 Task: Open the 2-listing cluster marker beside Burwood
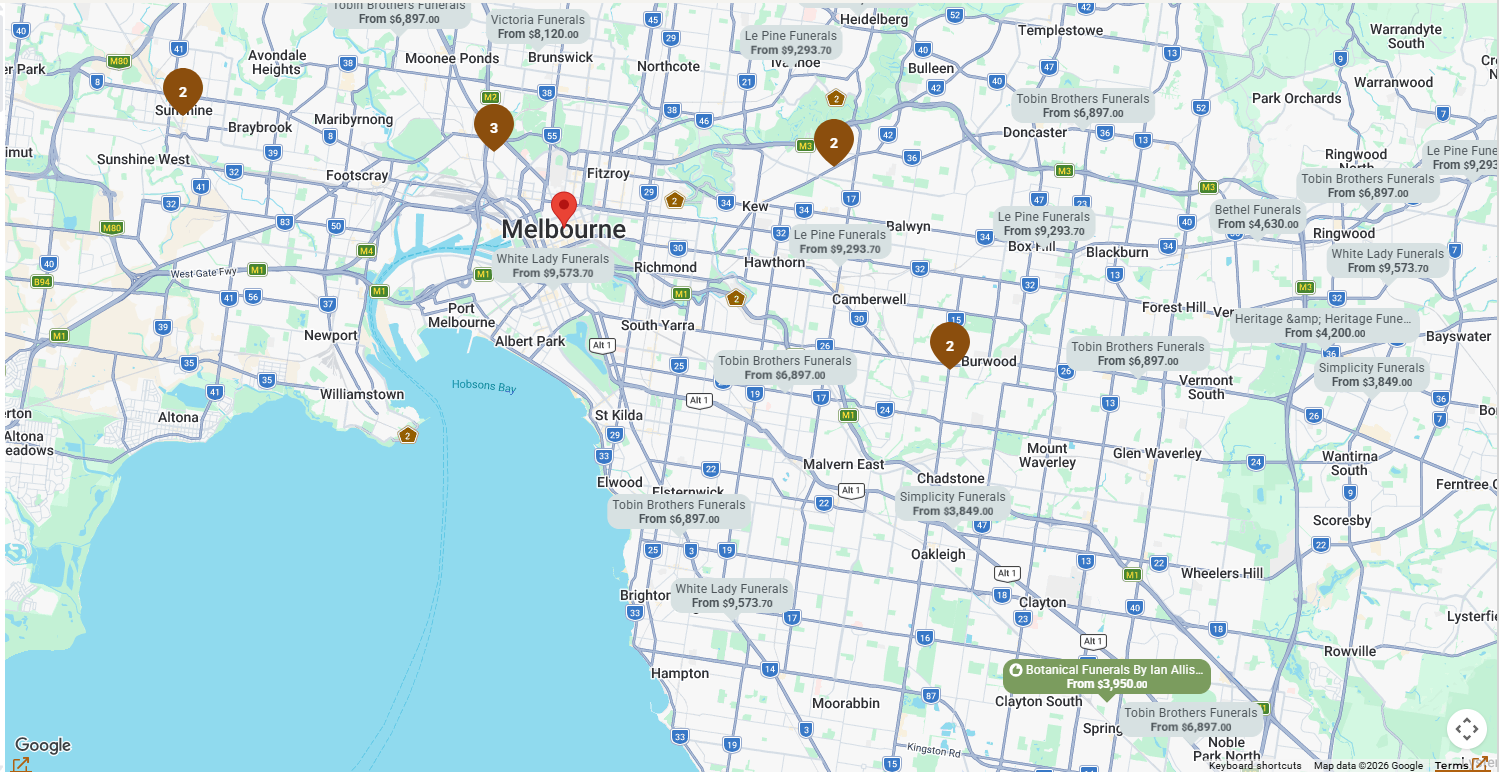[x=950, y=346]
